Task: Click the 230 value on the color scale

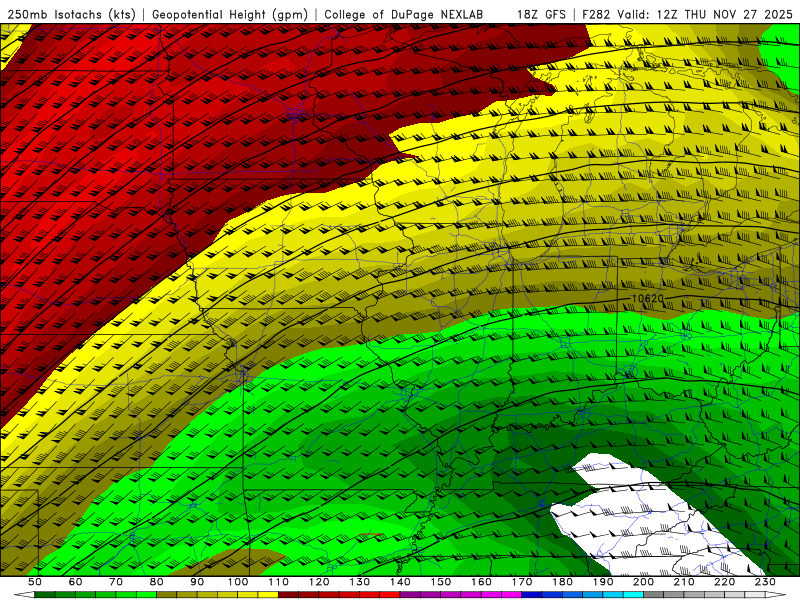Action: coord(765,582)
